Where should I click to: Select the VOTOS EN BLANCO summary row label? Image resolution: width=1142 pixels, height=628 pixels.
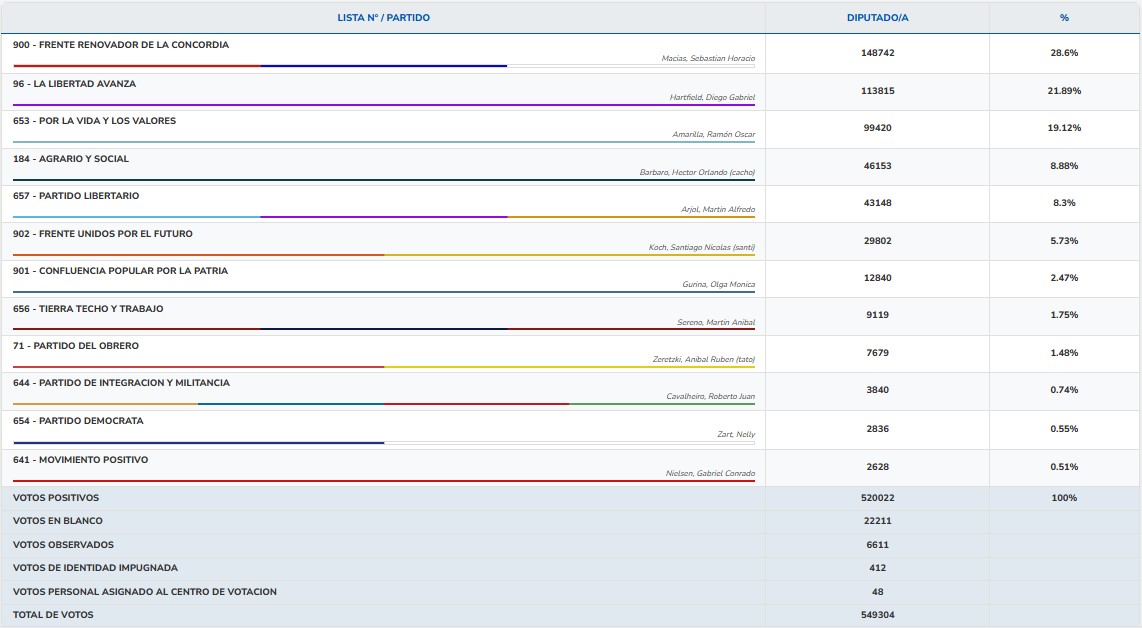(57, 521)
